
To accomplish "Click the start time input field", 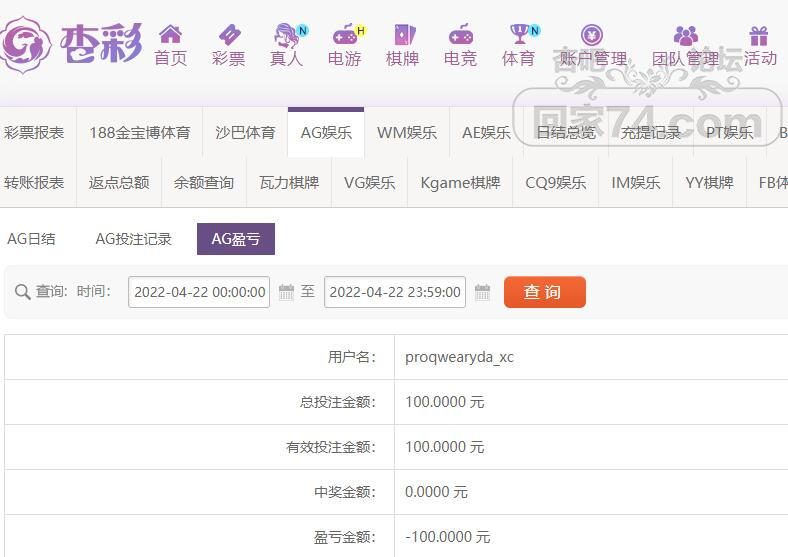I will click(199, 292).
